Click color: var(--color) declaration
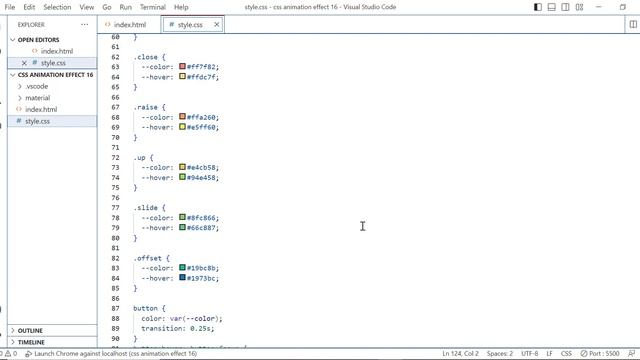The height and width of the screenshot is (360, 640). pyautogui.click(x=182, y=318)
